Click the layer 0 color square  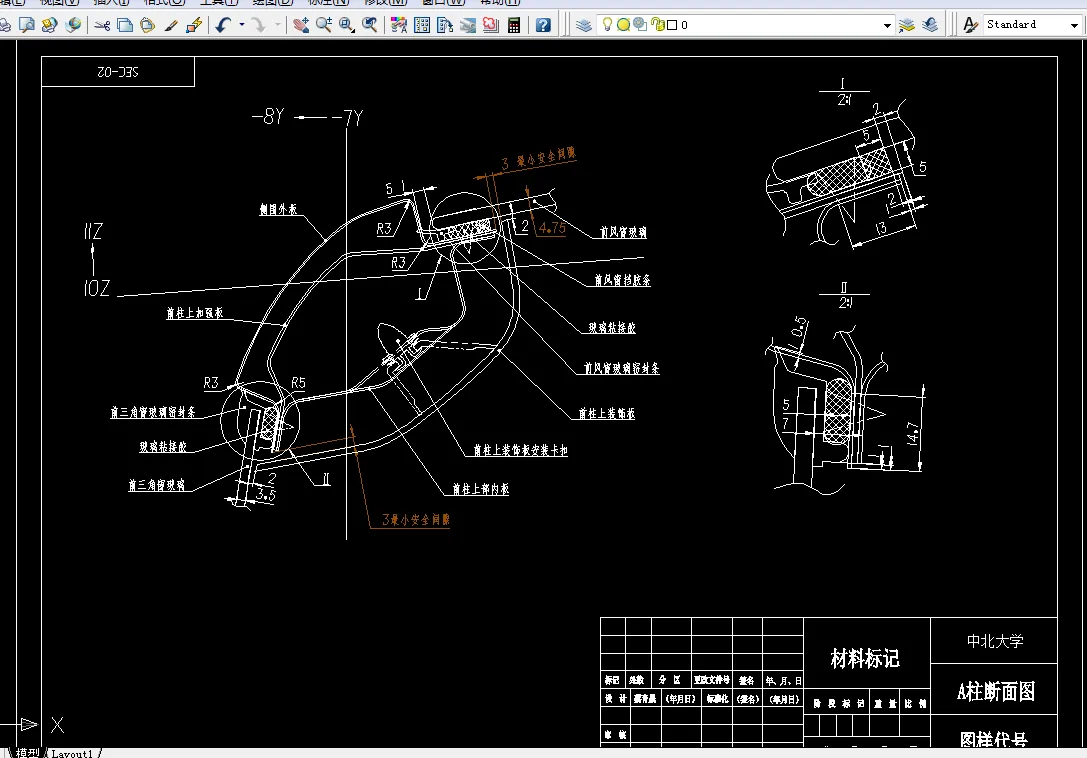tap(672, 25)
